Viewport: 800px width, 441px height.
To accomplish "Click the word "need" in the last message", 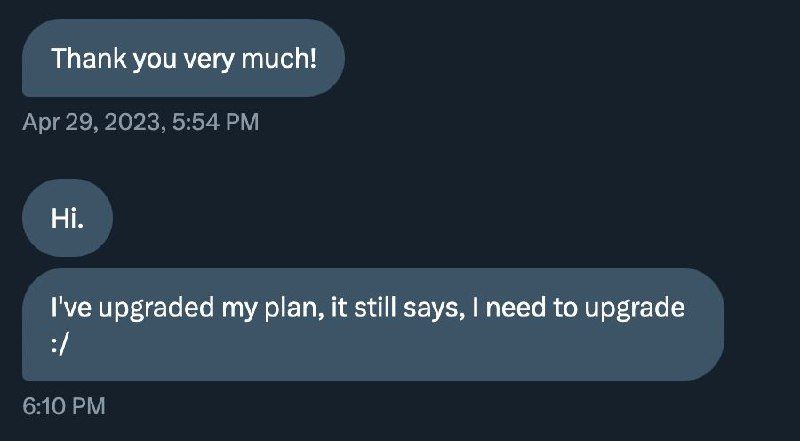I will tap(518, 308).
